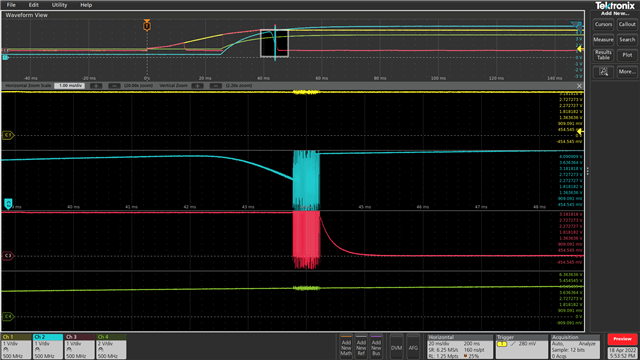Image resolution: width=640 pixels, height=360 pixels.
Task: Add a new Measure
Action: click(x=603, y=40)
